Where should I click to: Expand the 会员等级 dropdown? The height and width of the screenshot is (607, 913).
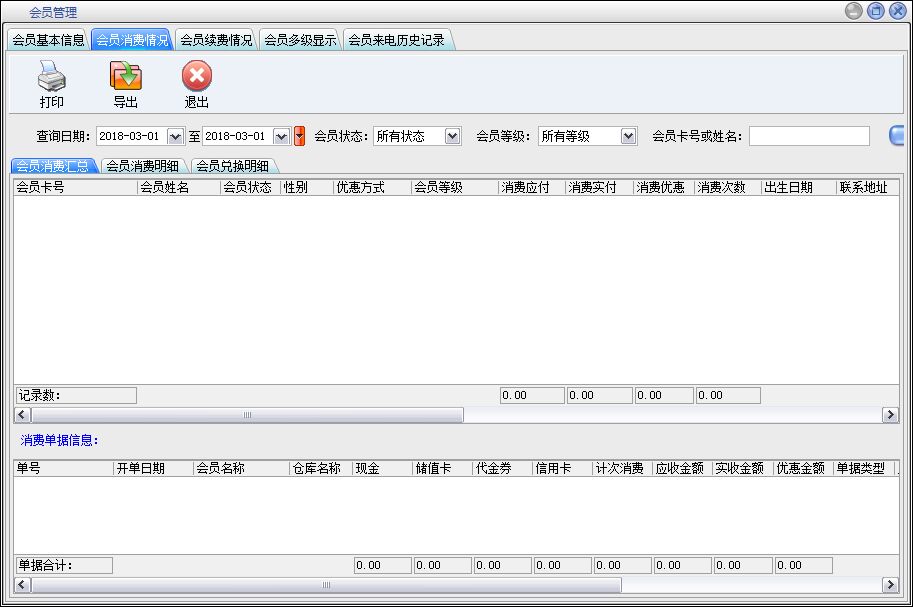click(x=628, y=136)
